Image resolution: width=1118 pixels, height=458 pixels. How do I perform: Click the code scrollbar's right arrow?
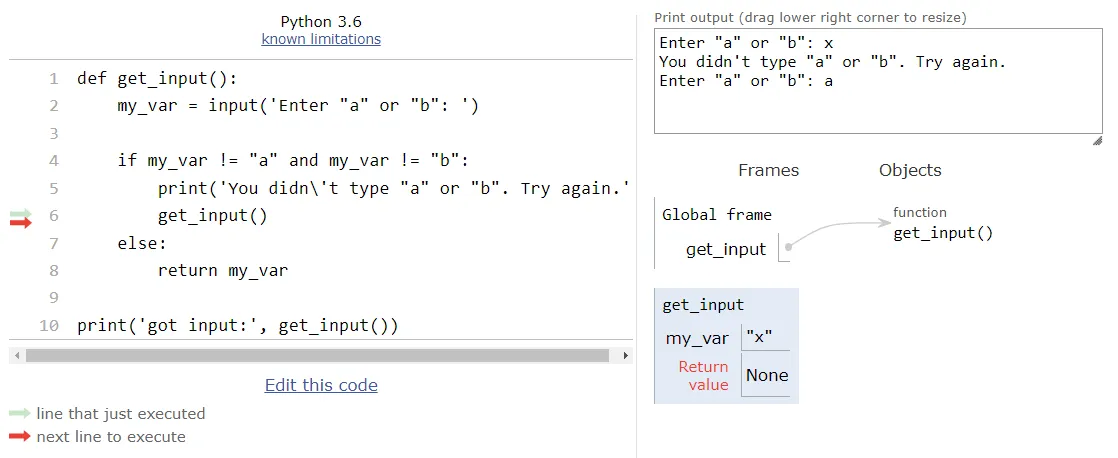coord(626,355)
